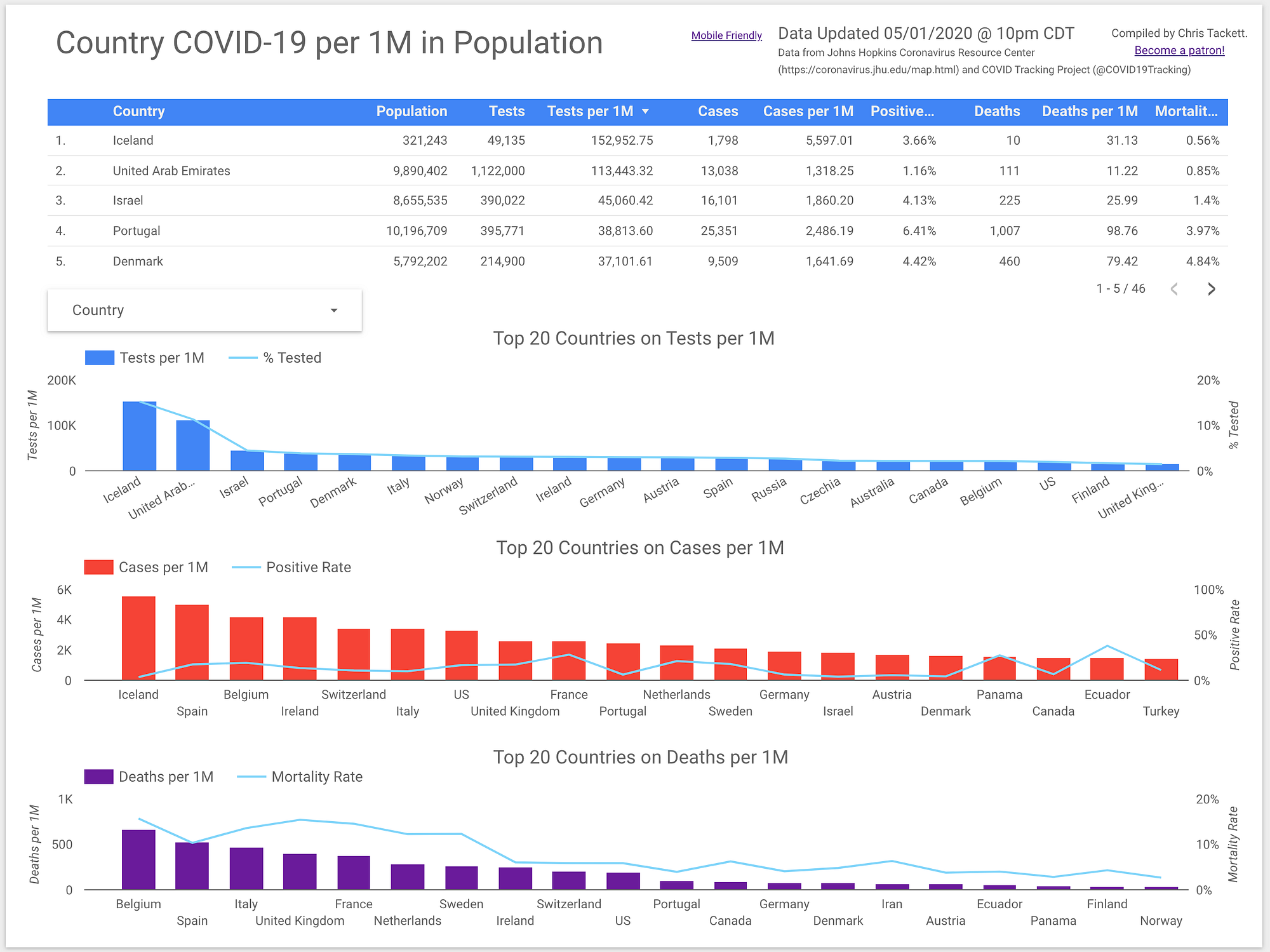Click the purple Deaths per 1M legend swatch
Viewport: 1270px width, 952px height.
pos(98,777)
